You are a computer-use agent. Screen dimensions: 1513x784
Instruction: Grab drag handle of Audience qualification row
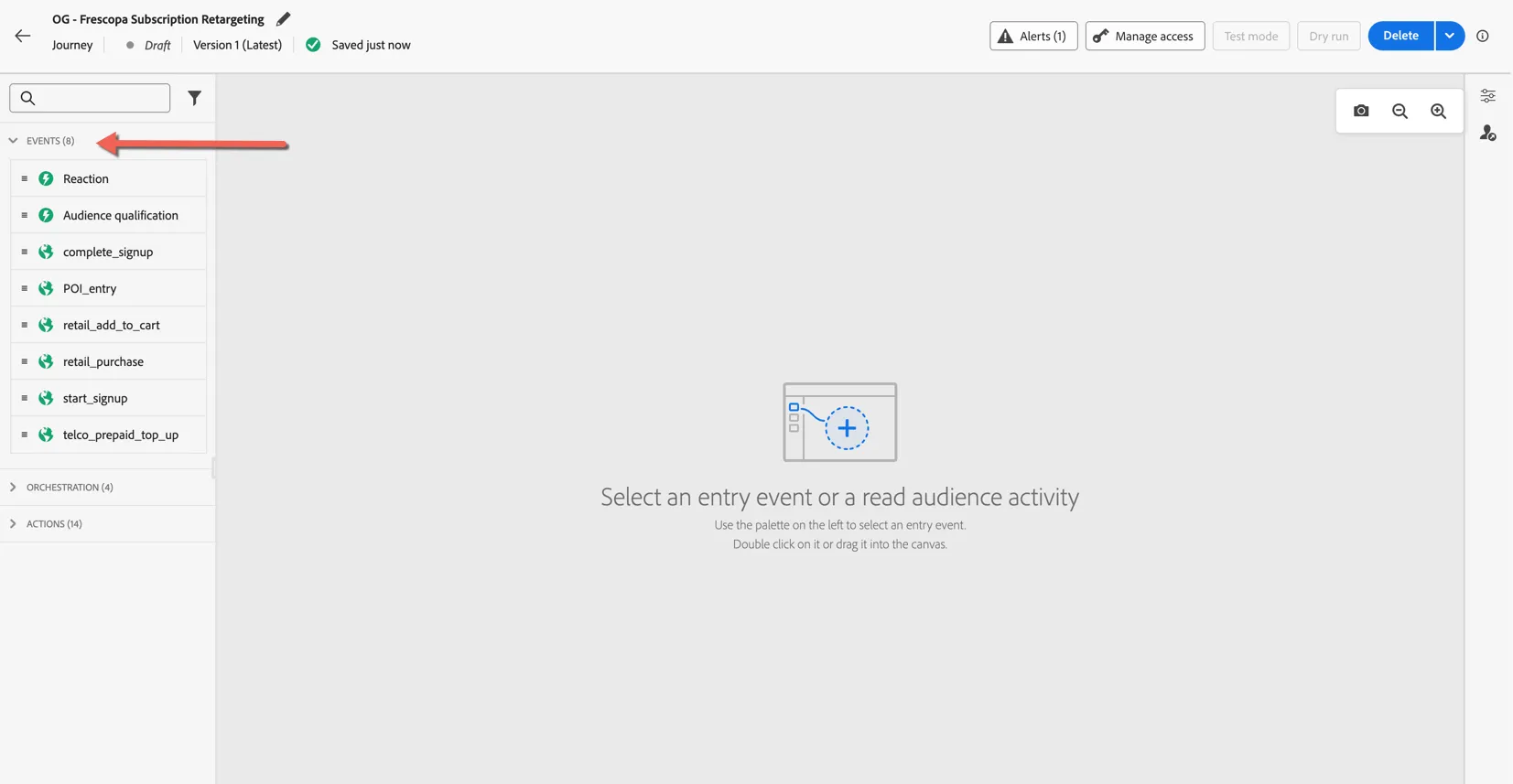pos(25,215)
